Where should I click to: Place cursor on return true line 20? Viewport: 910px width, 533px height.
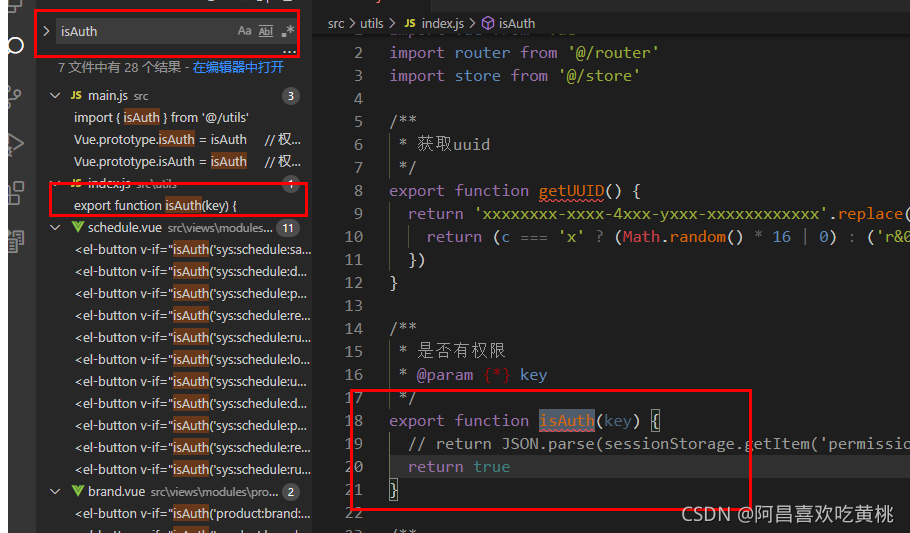(458, 467)
